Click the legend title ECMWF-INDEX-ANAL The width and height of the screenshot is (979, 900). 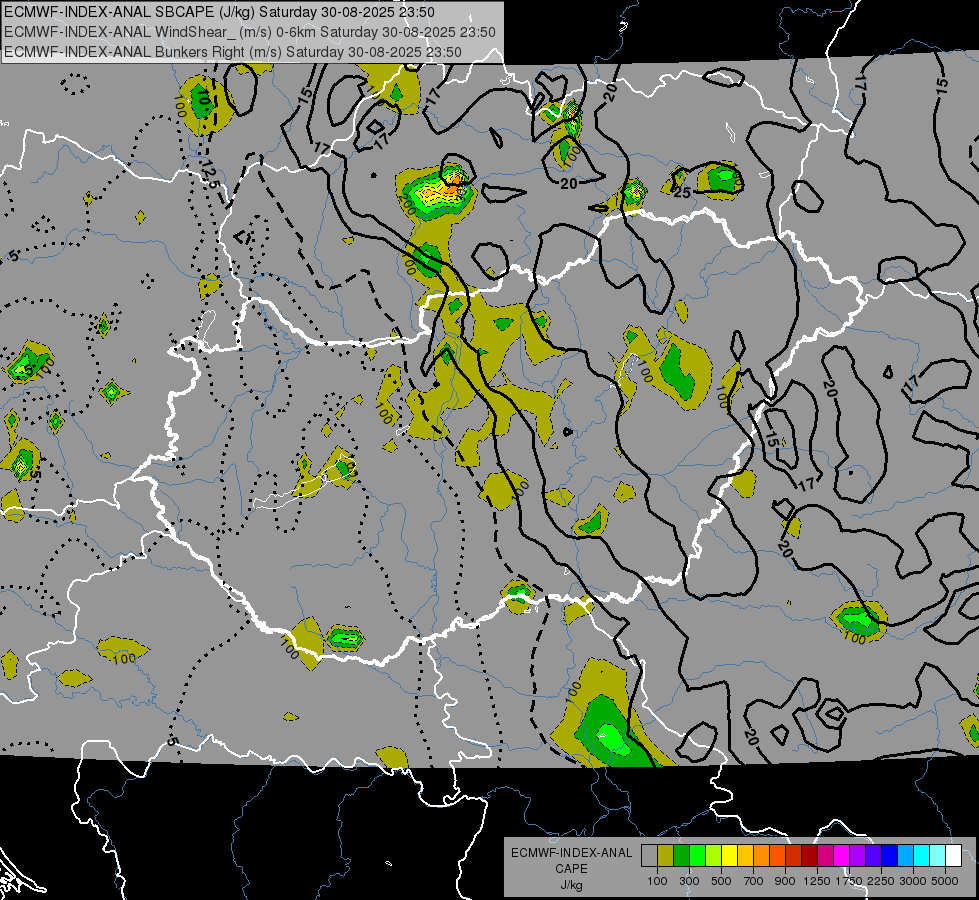571,853
